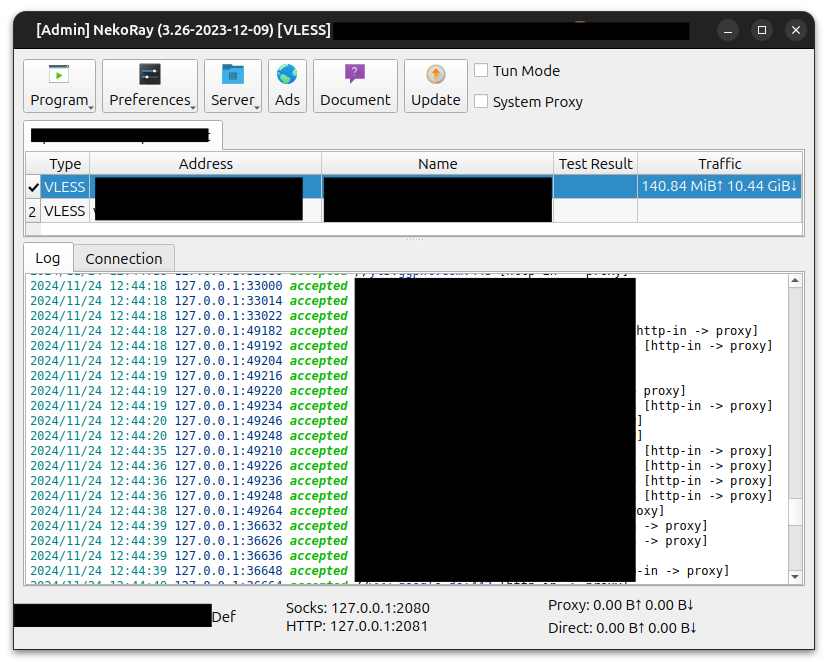Sort by the Traffic column header
The image size is (828, 666).
719,164
